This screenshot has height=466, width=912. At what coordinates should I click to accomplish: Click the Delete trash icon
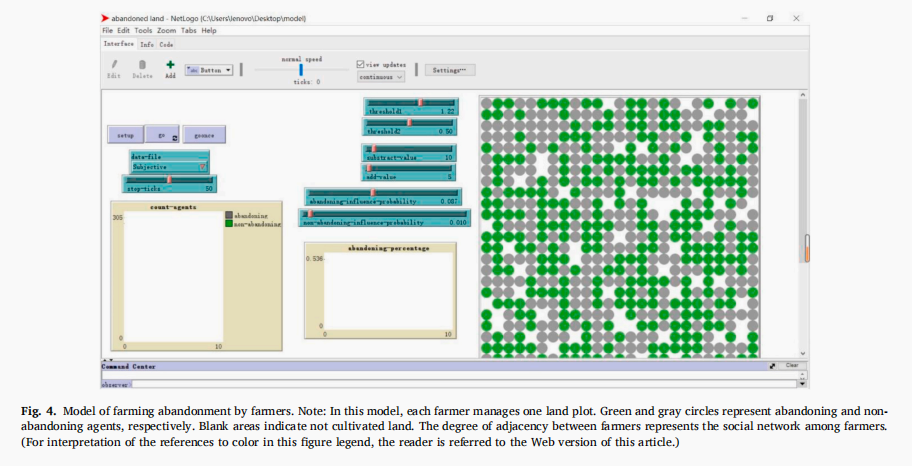142,65
